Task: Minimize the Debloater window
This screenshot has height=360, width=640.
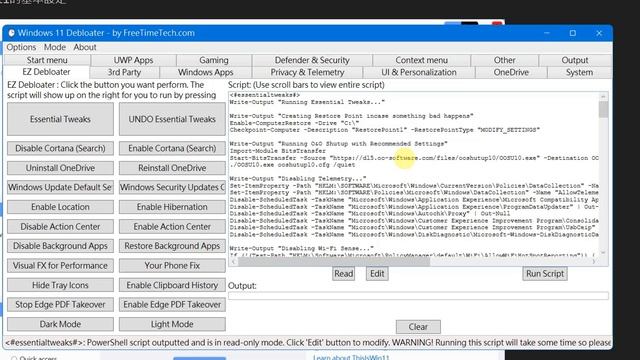Action: click(x=547, y=33)
